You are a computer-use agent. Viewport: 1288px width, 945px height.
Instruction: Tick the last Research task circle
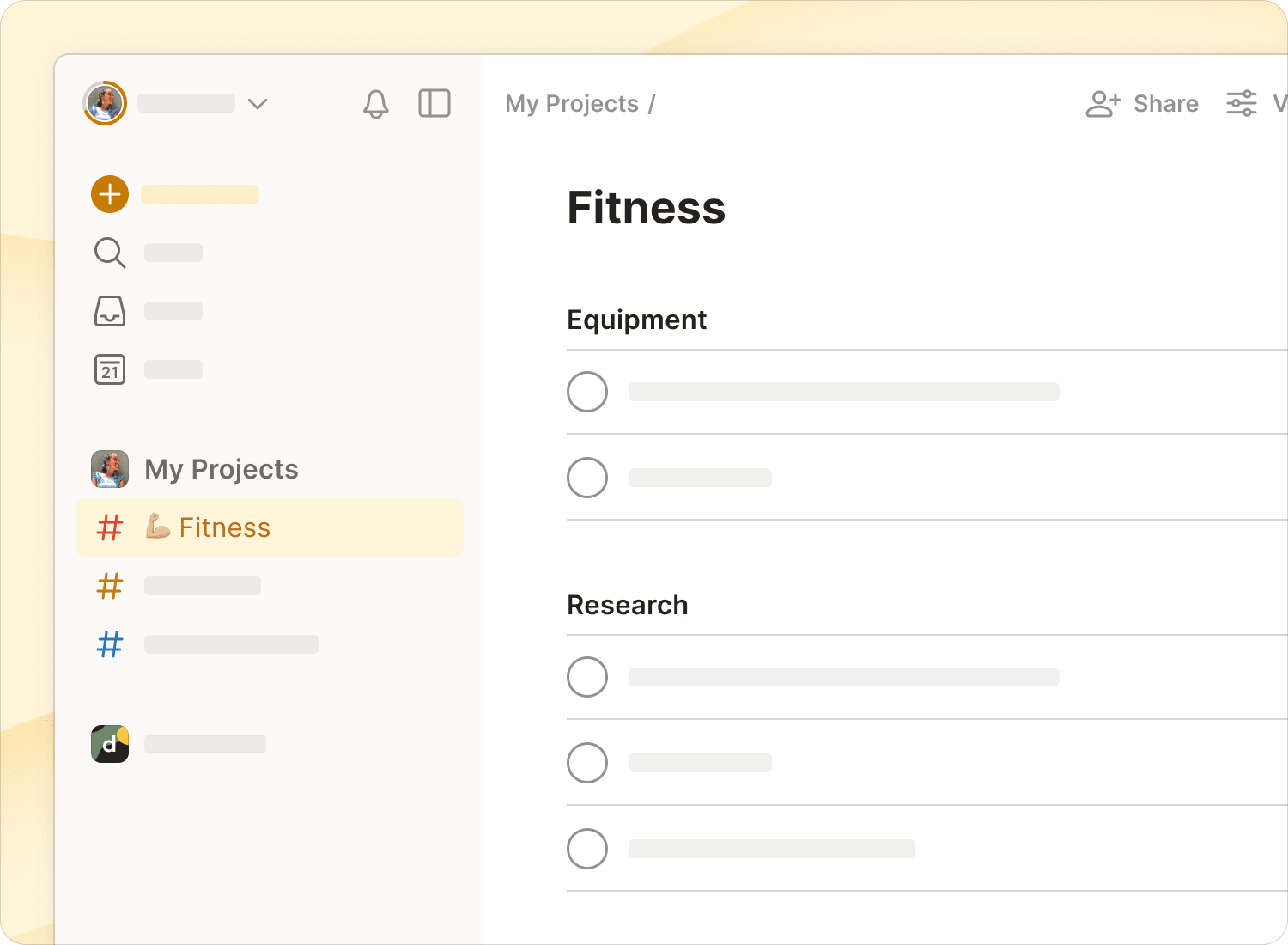pos(587,849)
